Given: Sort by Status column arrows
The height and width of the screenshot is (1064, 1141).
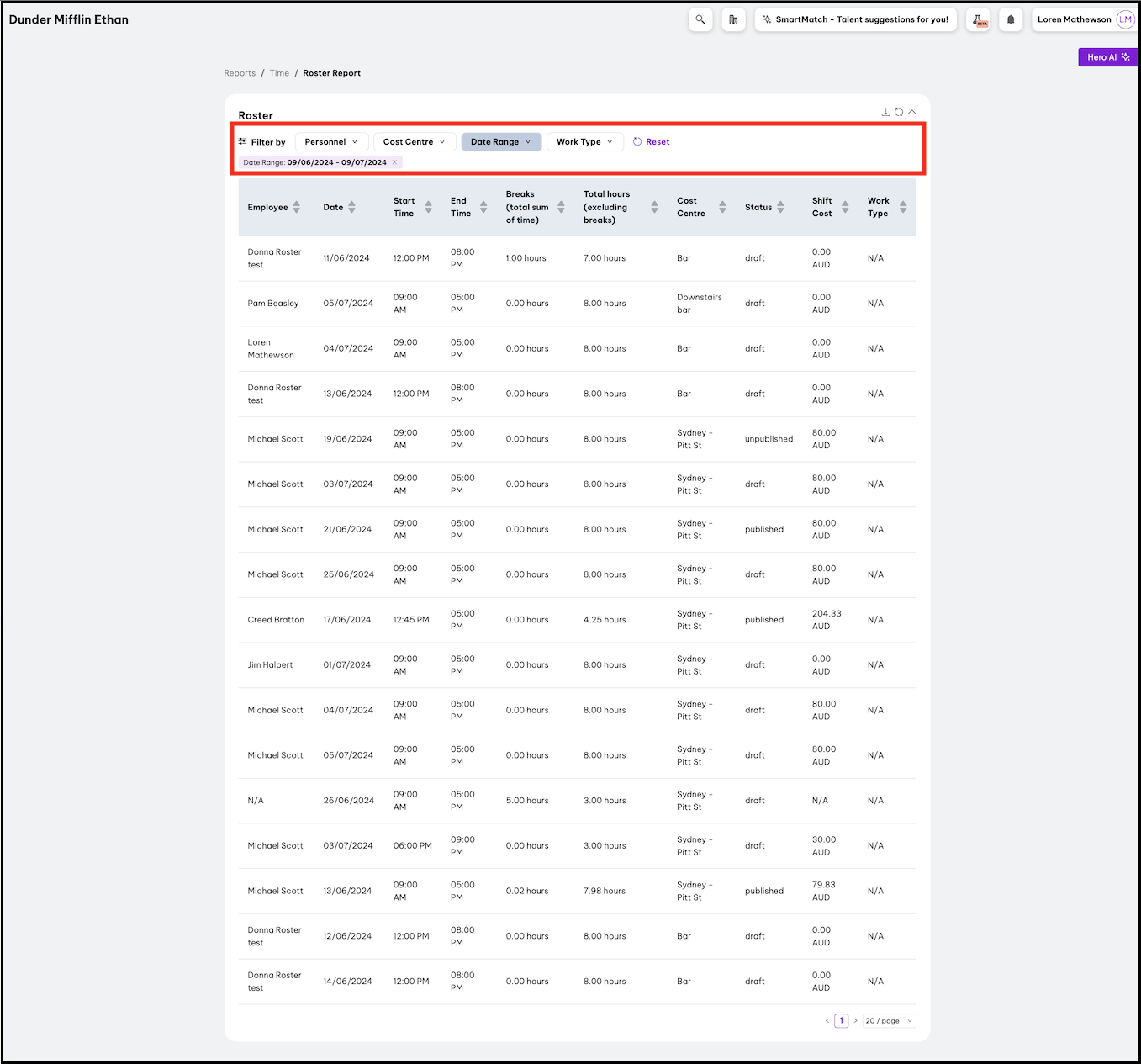Looking at the screenshot, I should point(780,207).
